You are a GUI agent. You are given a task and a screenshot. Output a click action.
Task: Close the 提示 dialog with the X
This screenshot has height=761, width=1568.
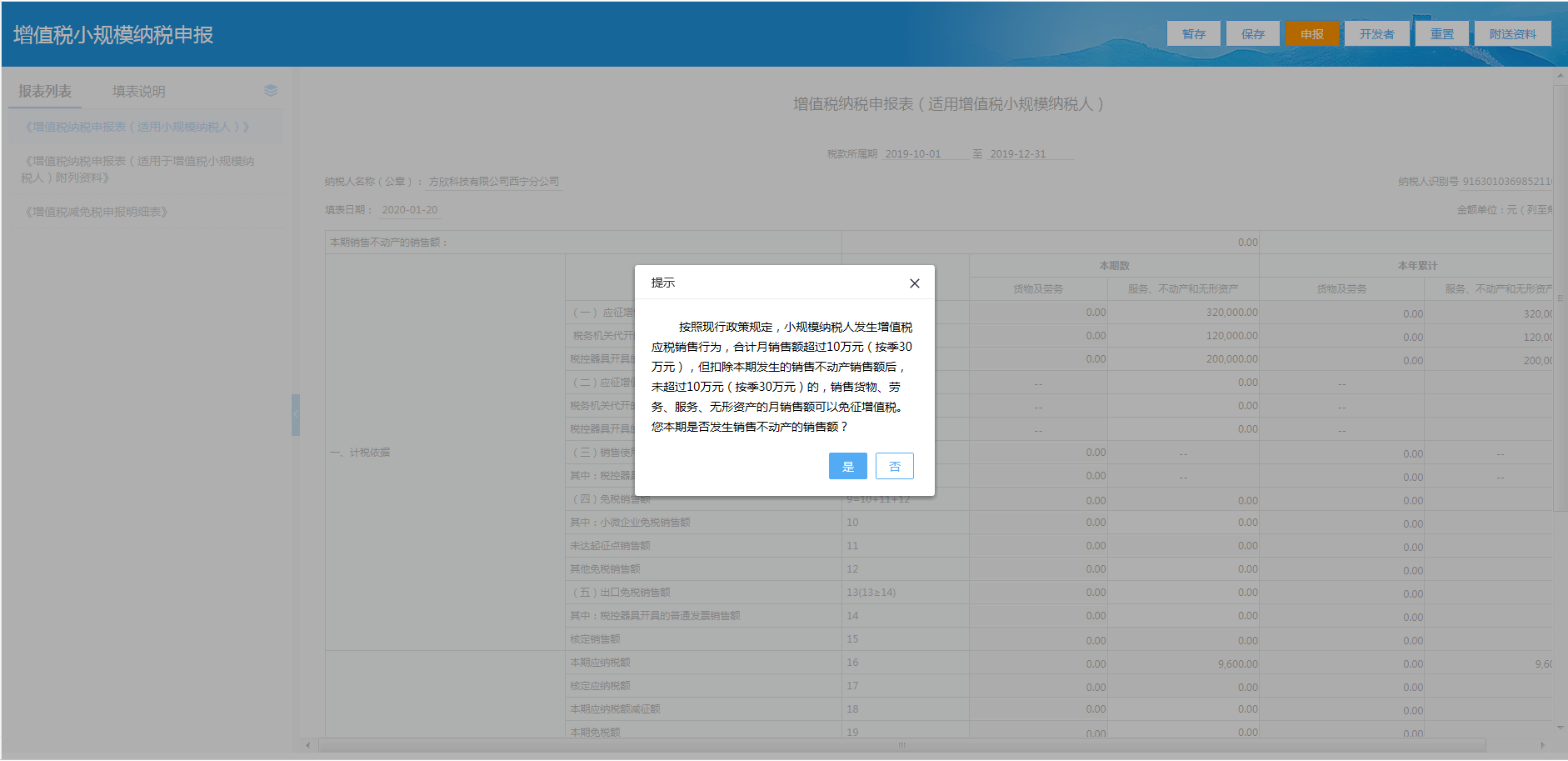click(x=914, y=283)
